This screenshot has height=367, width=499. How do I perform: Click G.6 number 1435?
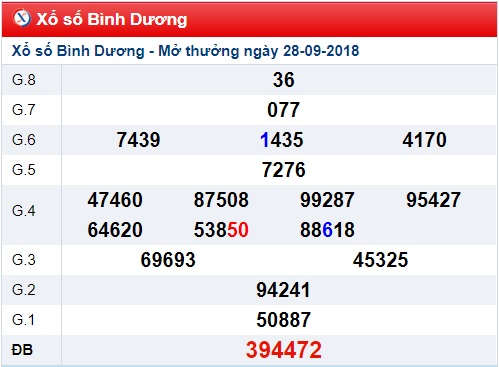[x=282, y=140]
